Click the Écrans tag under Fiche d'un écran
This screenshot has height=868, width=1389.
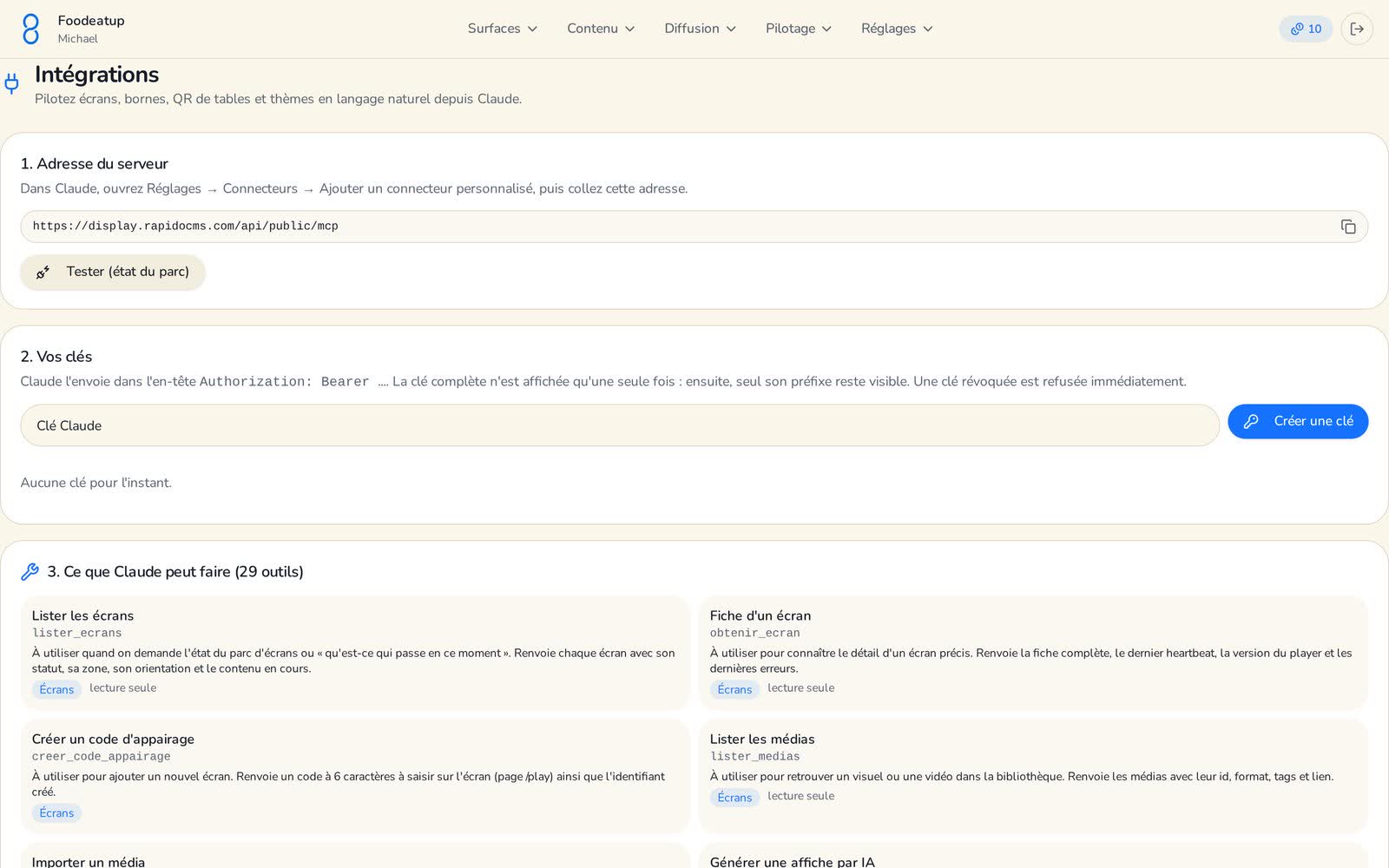click(734, 689)
